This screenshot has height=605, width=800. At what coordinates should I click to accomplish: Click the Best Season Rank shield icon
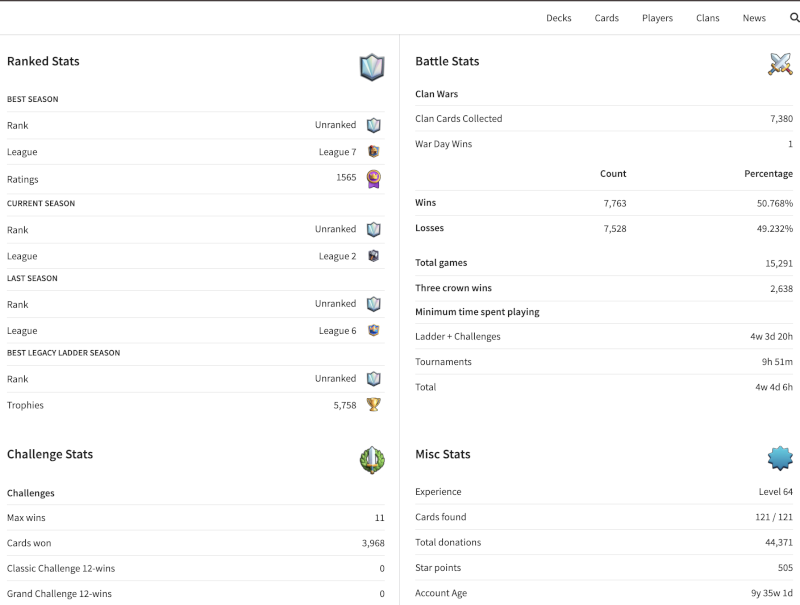pyautogui.click(x=374, y=125)
